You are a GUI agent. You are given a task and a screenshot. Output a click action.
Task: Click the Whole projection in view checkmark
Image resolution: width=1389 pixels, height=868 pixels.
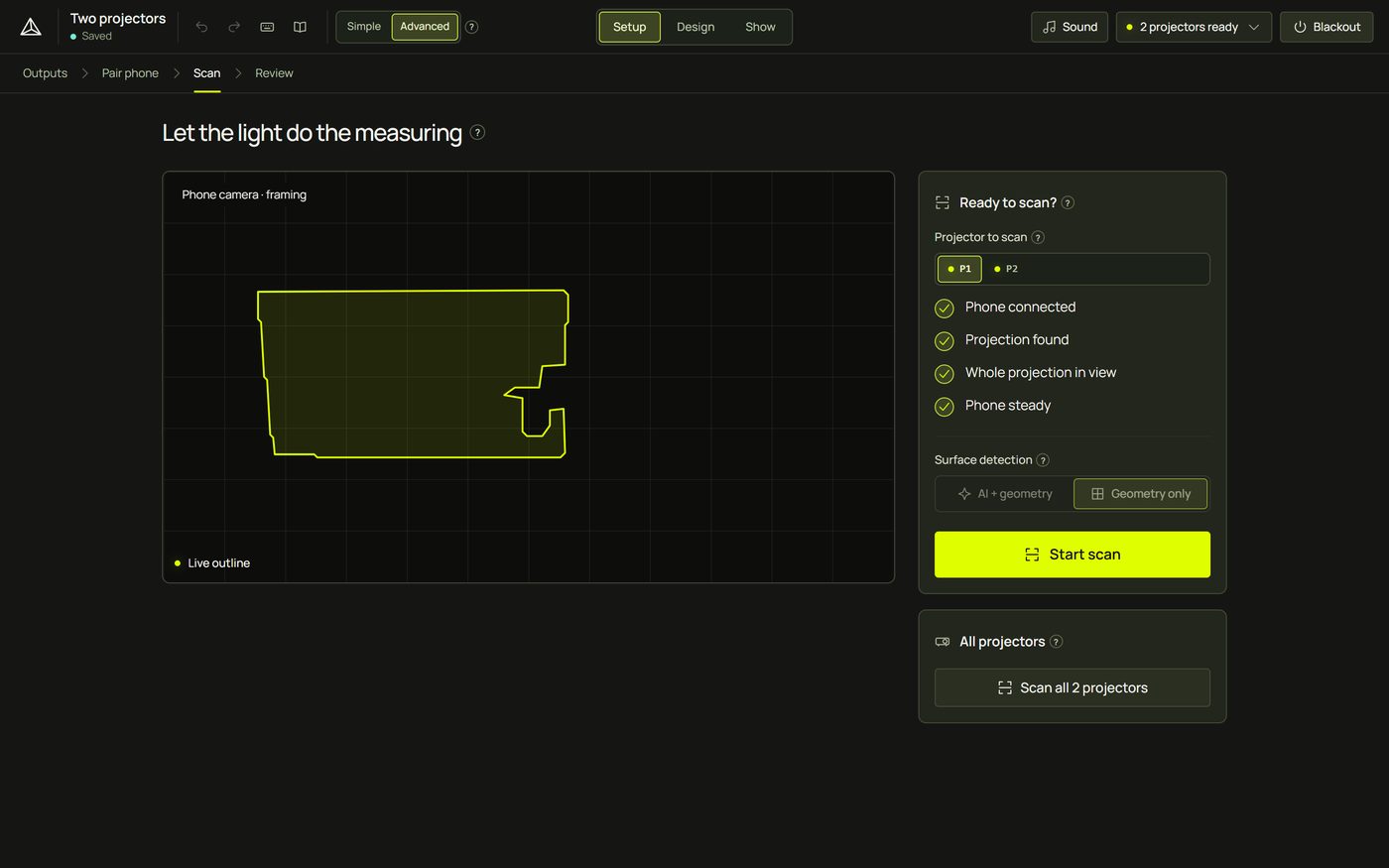click(x=945, y=373)
